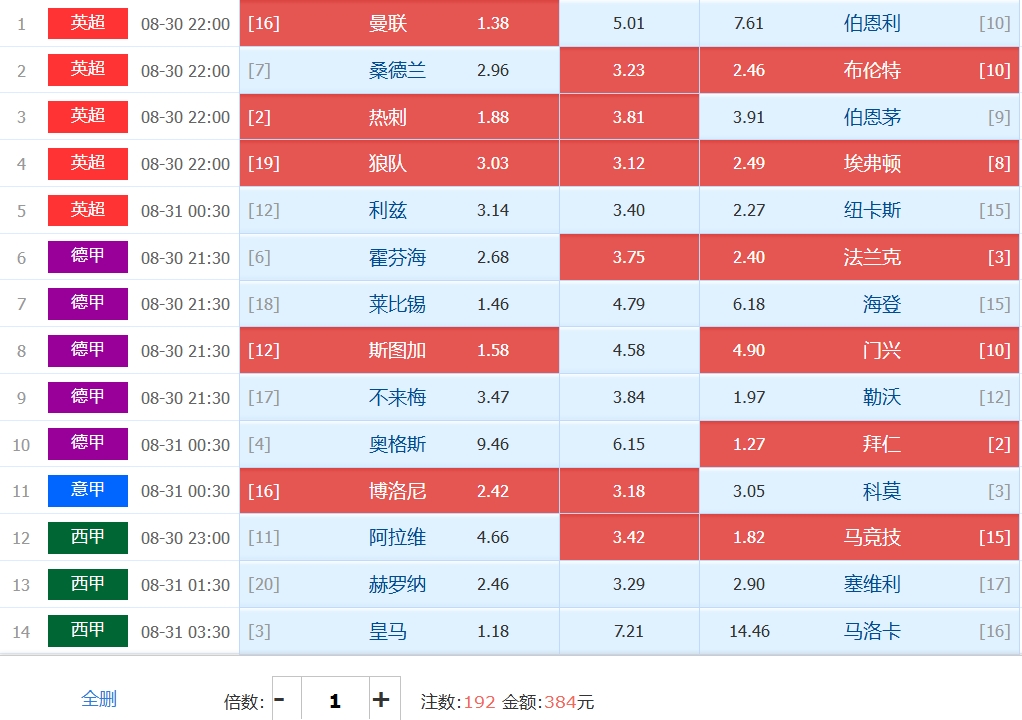Click the 08-30 23:00 kickoff time

pos(186,538)
